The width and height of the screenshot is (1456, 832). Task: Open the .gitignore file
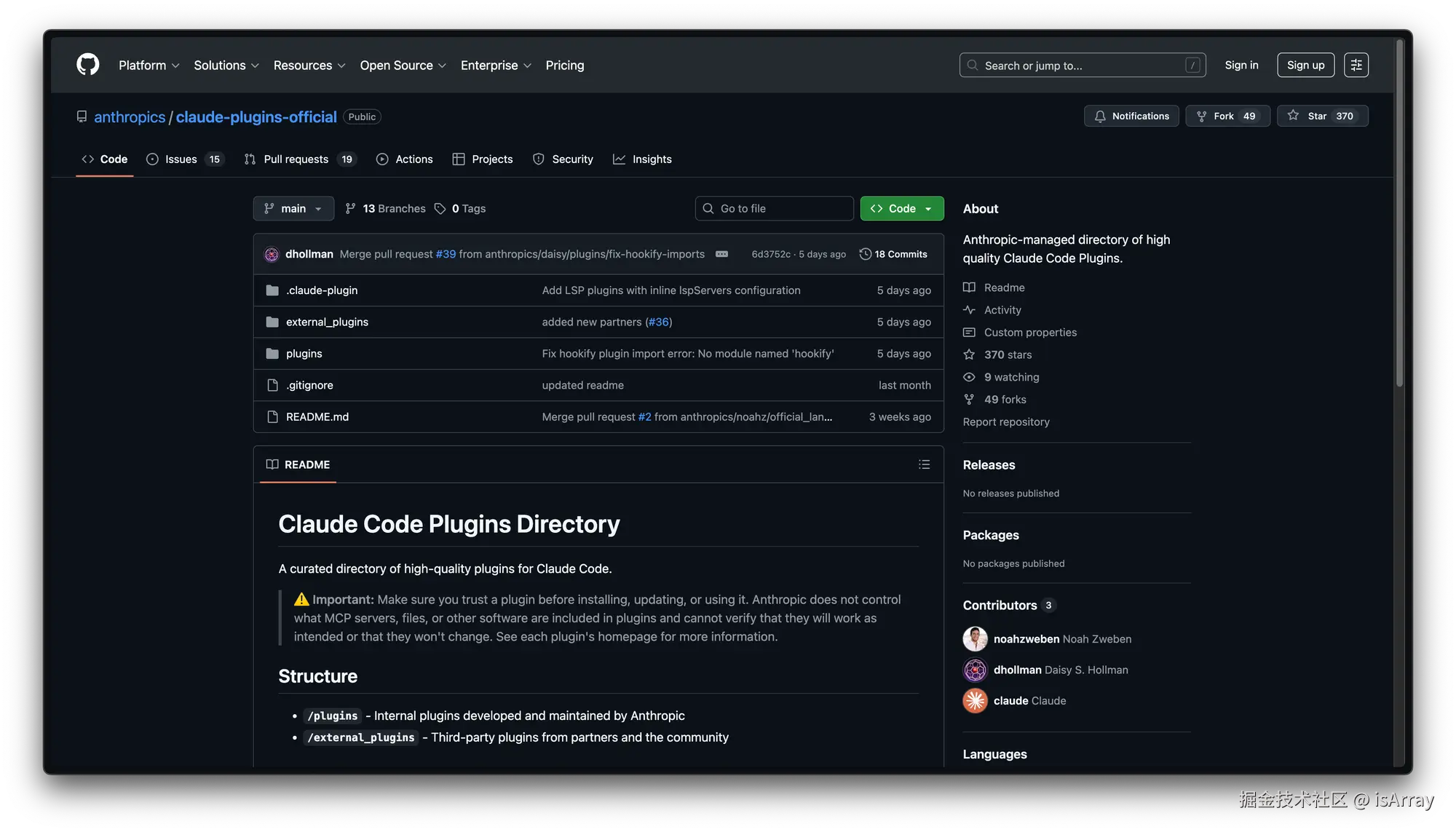(x=309, y=385)
